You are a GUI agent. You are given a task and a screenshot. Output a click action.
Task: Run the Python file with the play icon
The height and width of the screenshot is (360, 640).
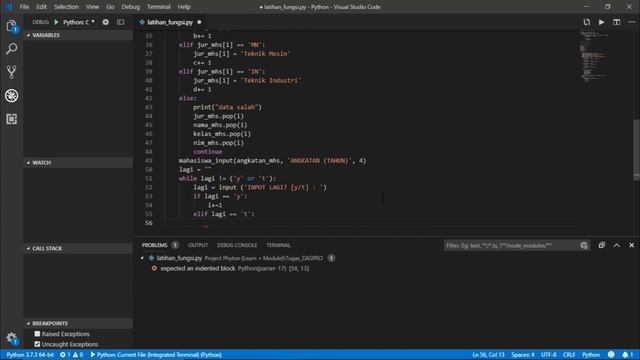[602, 22]
